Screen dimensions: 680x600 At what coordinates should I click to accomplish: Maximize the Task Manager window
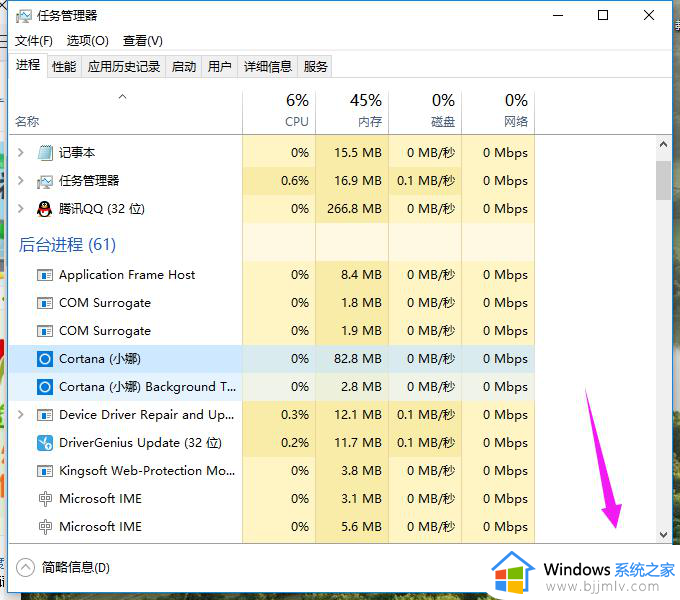(x=603, y=16)
